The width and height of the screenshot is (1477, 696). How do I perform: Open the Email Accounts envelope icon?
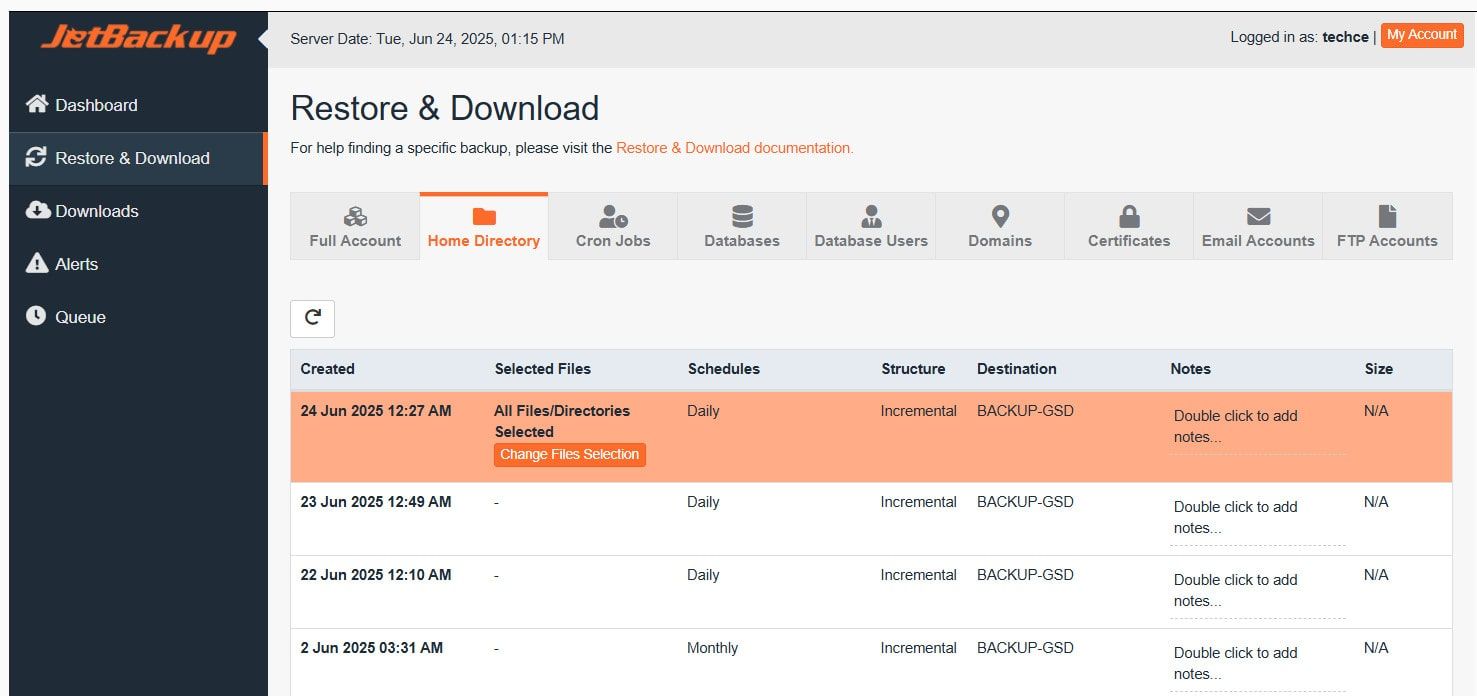pyautogui.click(x=1258, y=217)
